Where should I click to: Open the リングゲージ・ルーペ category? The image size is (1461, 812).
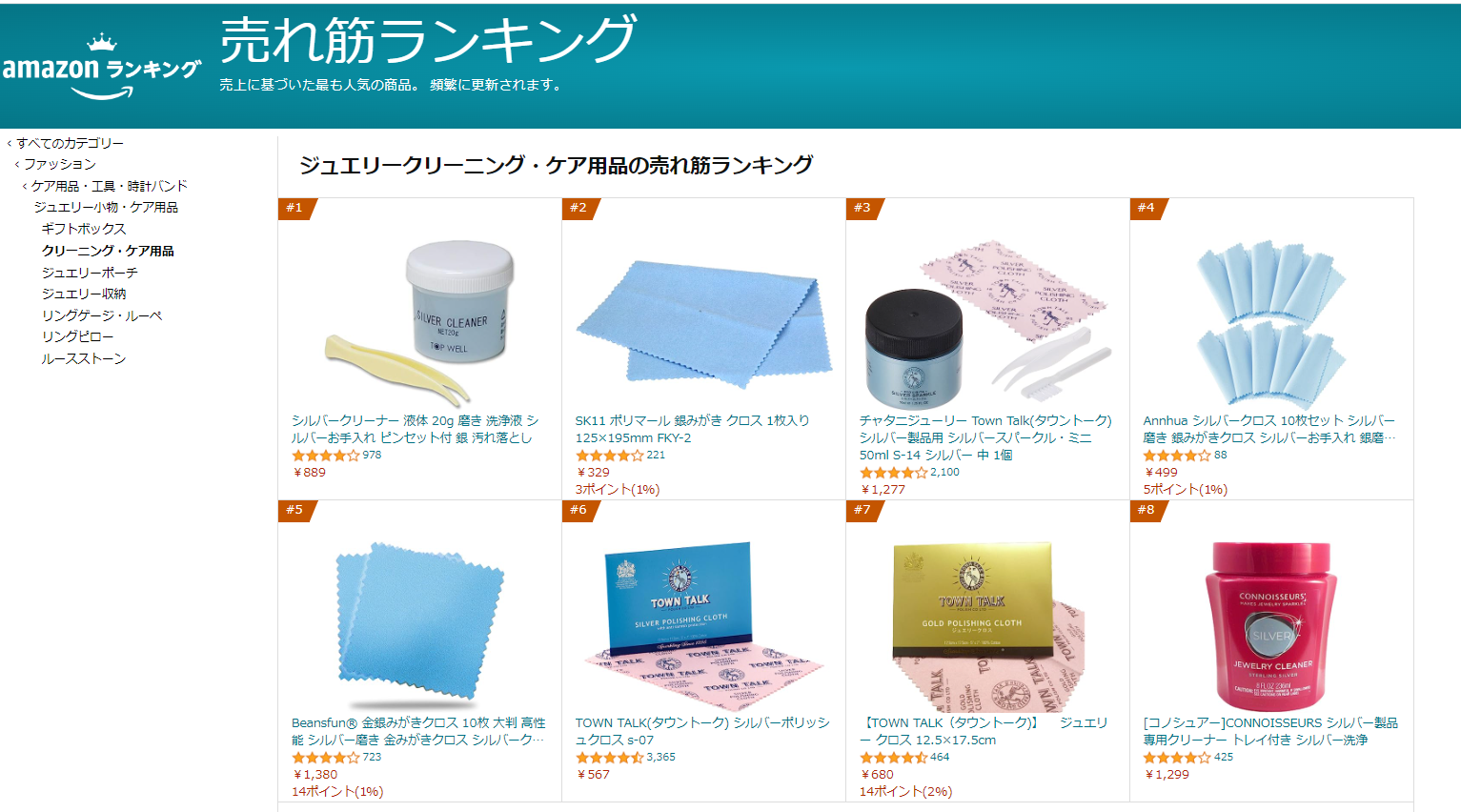pyautogui.click(x=102, y=315)
